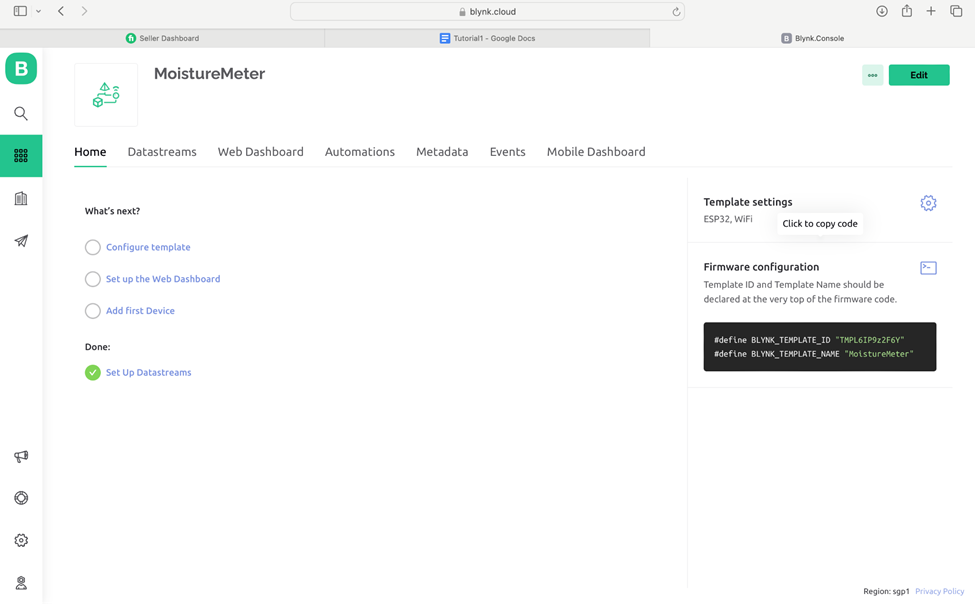
Task: Click the green Edit button
Action: pyautogui.click(x=918, y=75)
